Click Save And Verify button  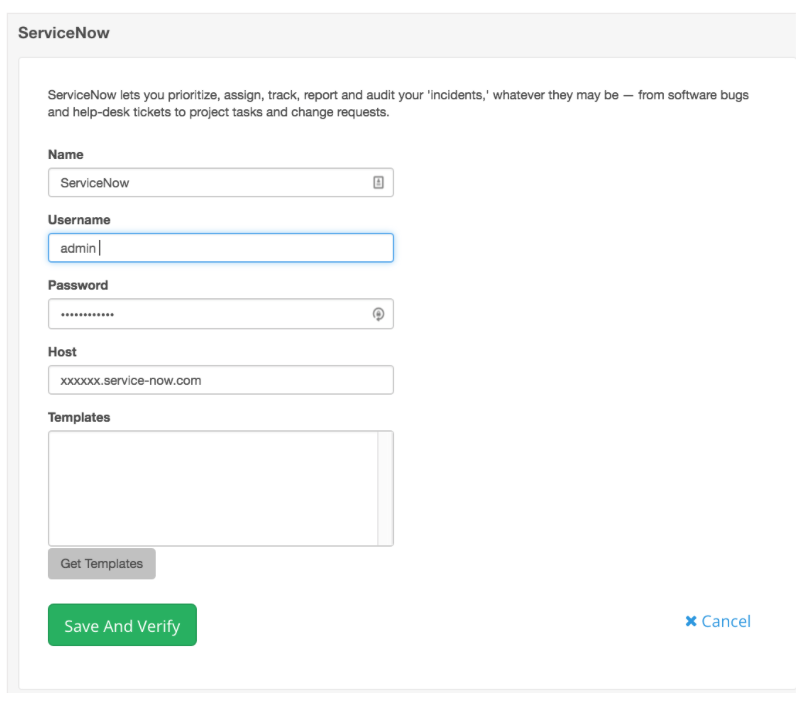click(x=122, y=624)
